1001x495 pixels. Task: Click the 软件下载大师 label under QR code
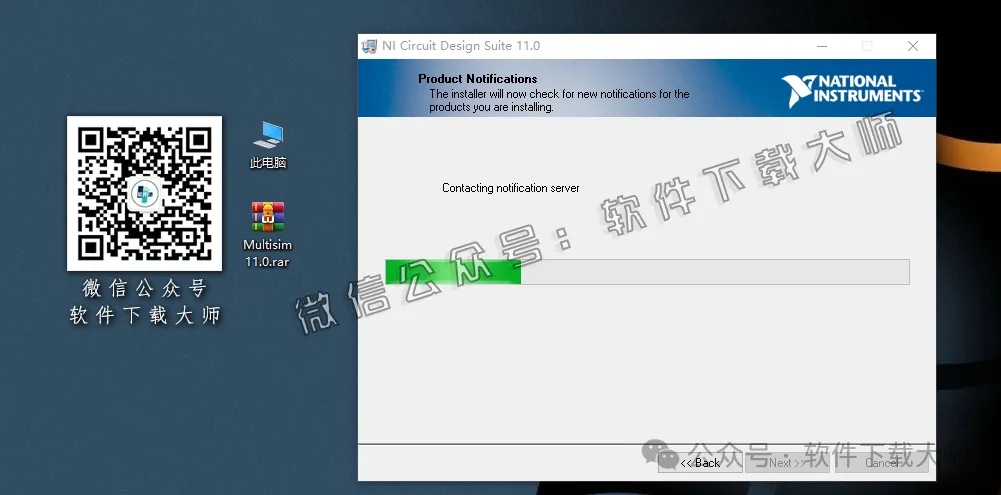click(144, 316)
